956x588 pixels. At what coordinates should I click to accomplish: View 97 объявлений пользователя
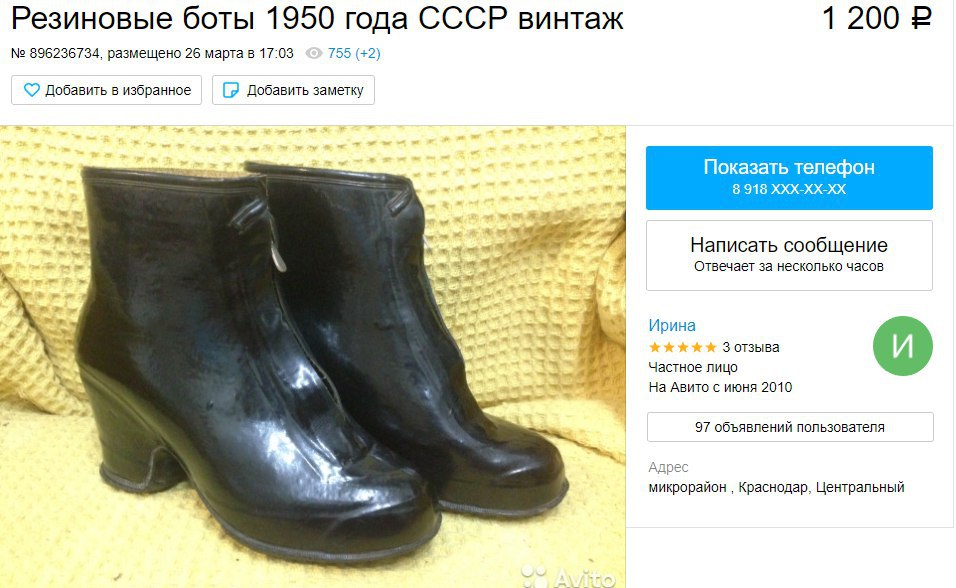790,427
